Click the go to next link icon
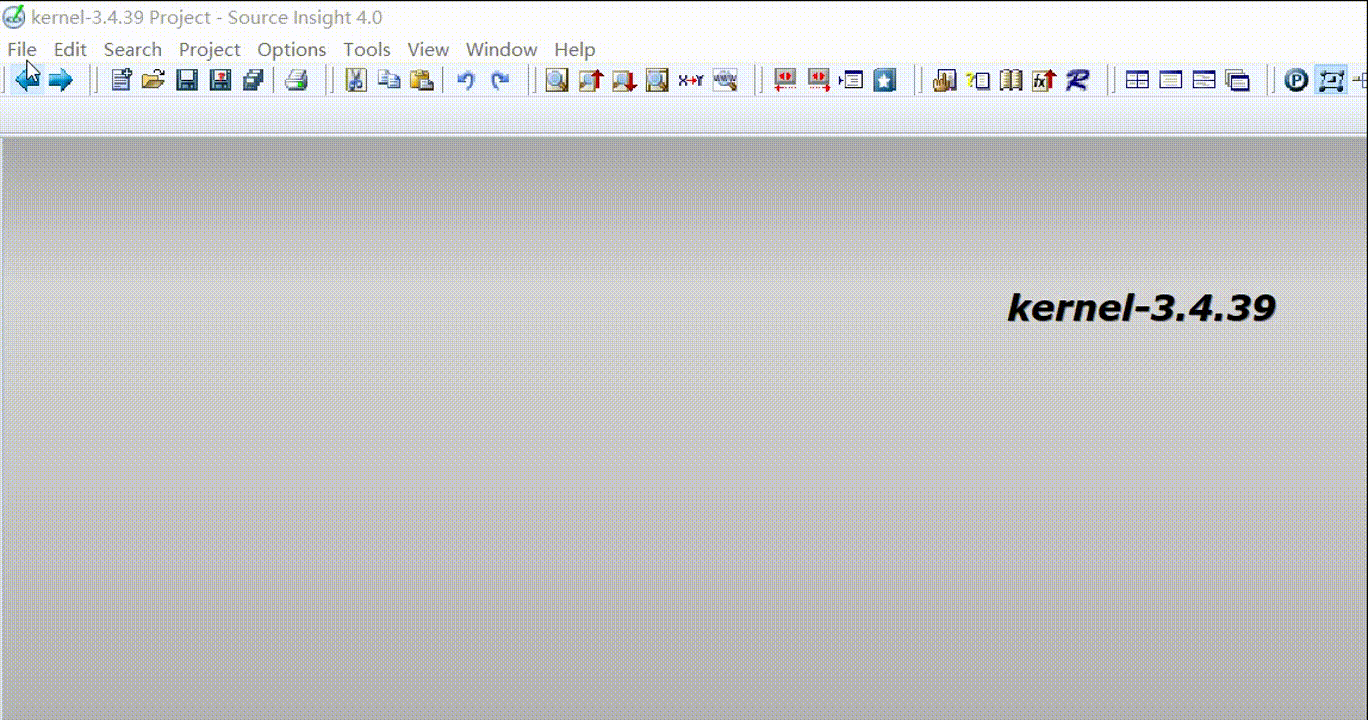Screen dimensions: 1368x720 (x=819, y=80)
